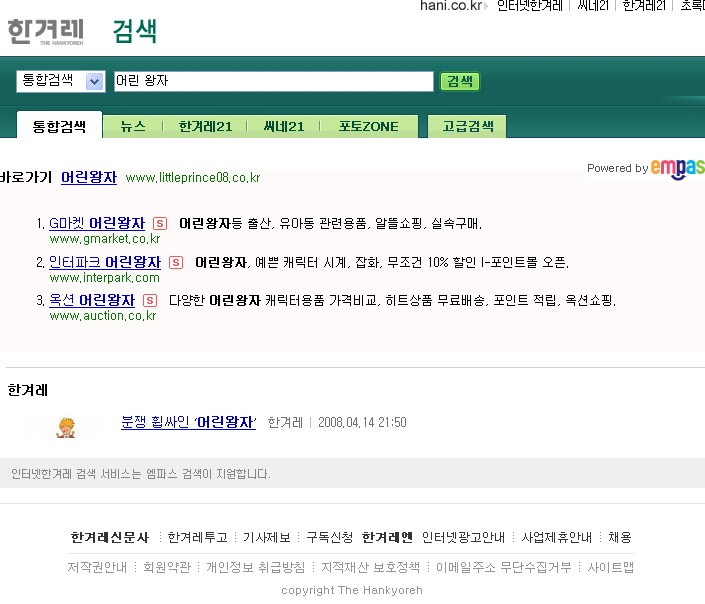Click the red S icon beside 인터파크 어린왕자
Image resolution: width=705 pixels, height=604 pixels.
176,262
